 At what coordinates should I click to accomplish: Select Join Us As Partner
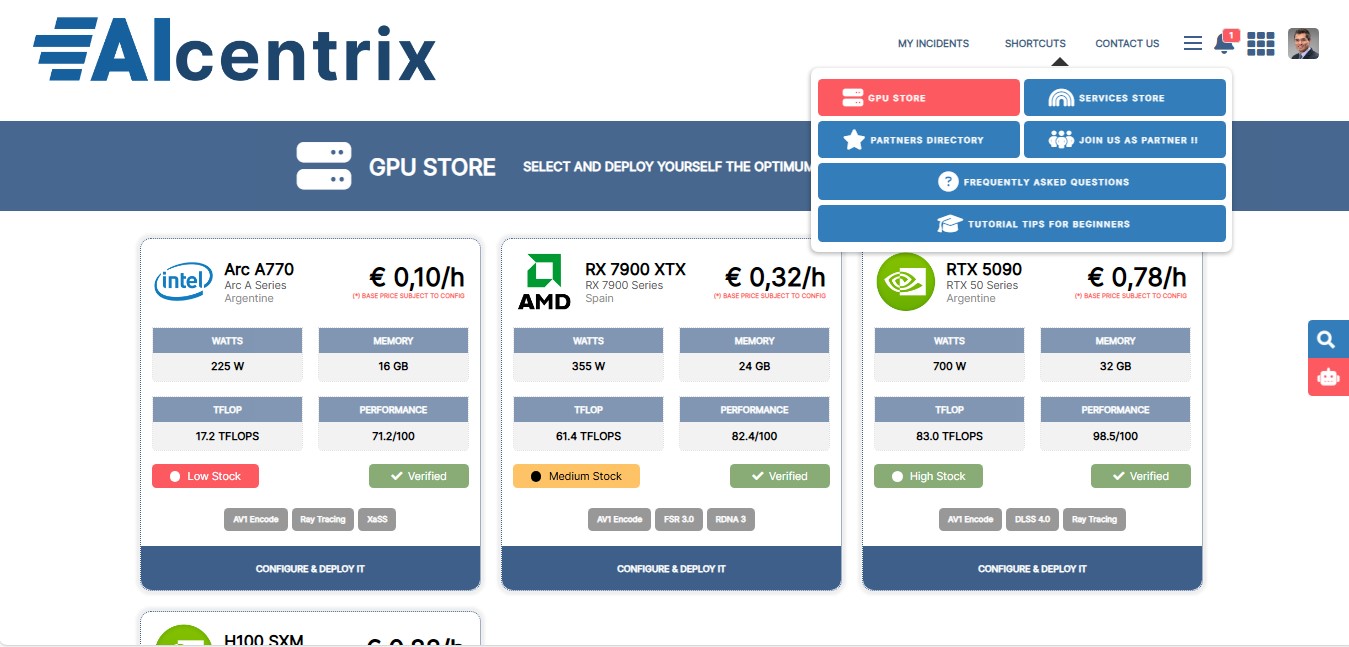click(x=1124, y=140)
